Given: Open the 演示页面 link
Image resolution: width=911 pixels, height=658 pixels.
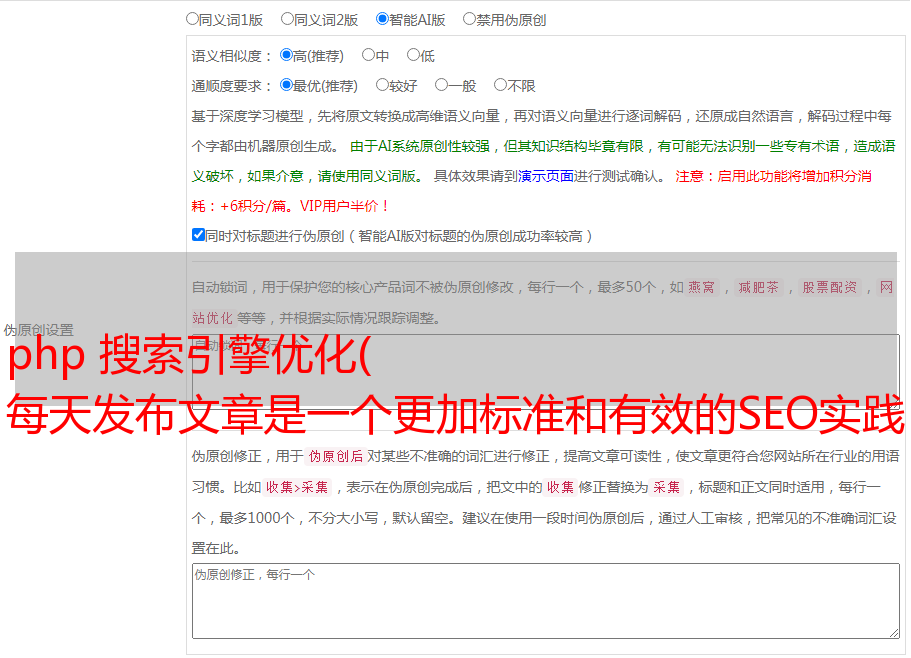Looking at the screenshot, I should (546, 176).
